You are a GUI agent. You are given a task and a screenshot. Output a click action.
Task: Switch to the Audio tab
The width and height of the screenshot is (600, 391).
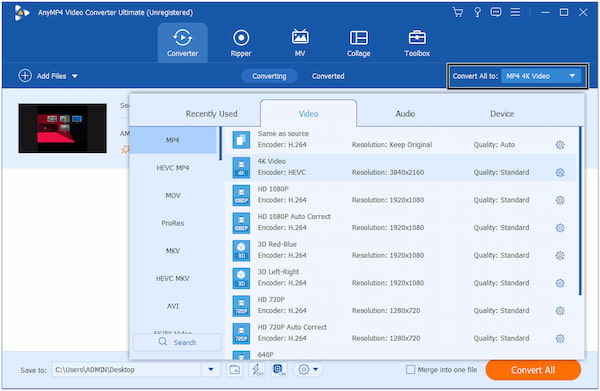pos(405,114)
